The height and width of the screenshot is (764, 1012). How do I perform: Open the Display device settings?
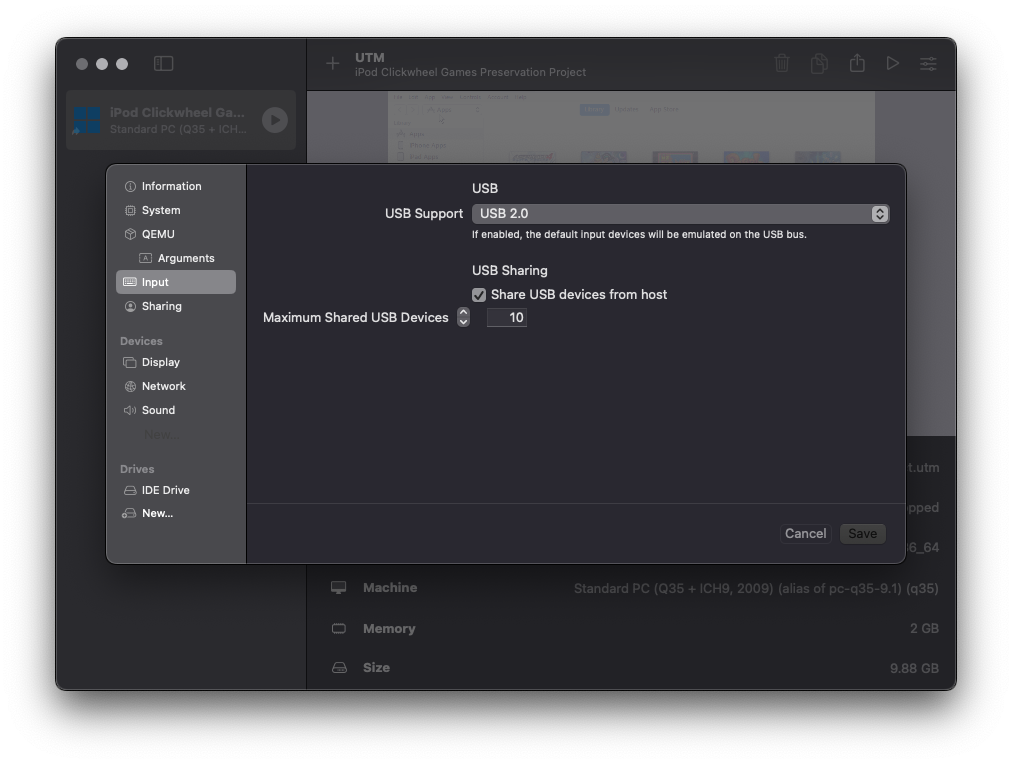[x=176, y=362]
